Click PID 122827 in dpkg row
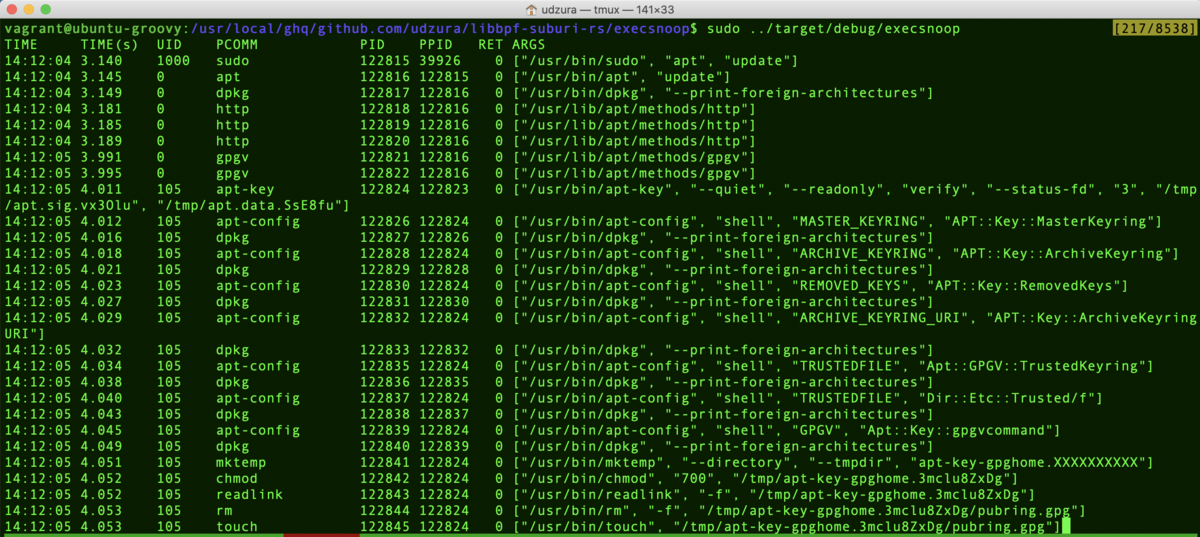The height and width of the screenshot is (537, 1200). coord(385,237)
